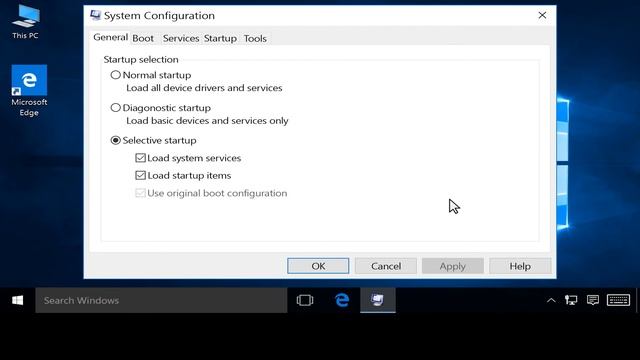
Task: Open This PC desktop icon
Action: [x=25, y=21]
